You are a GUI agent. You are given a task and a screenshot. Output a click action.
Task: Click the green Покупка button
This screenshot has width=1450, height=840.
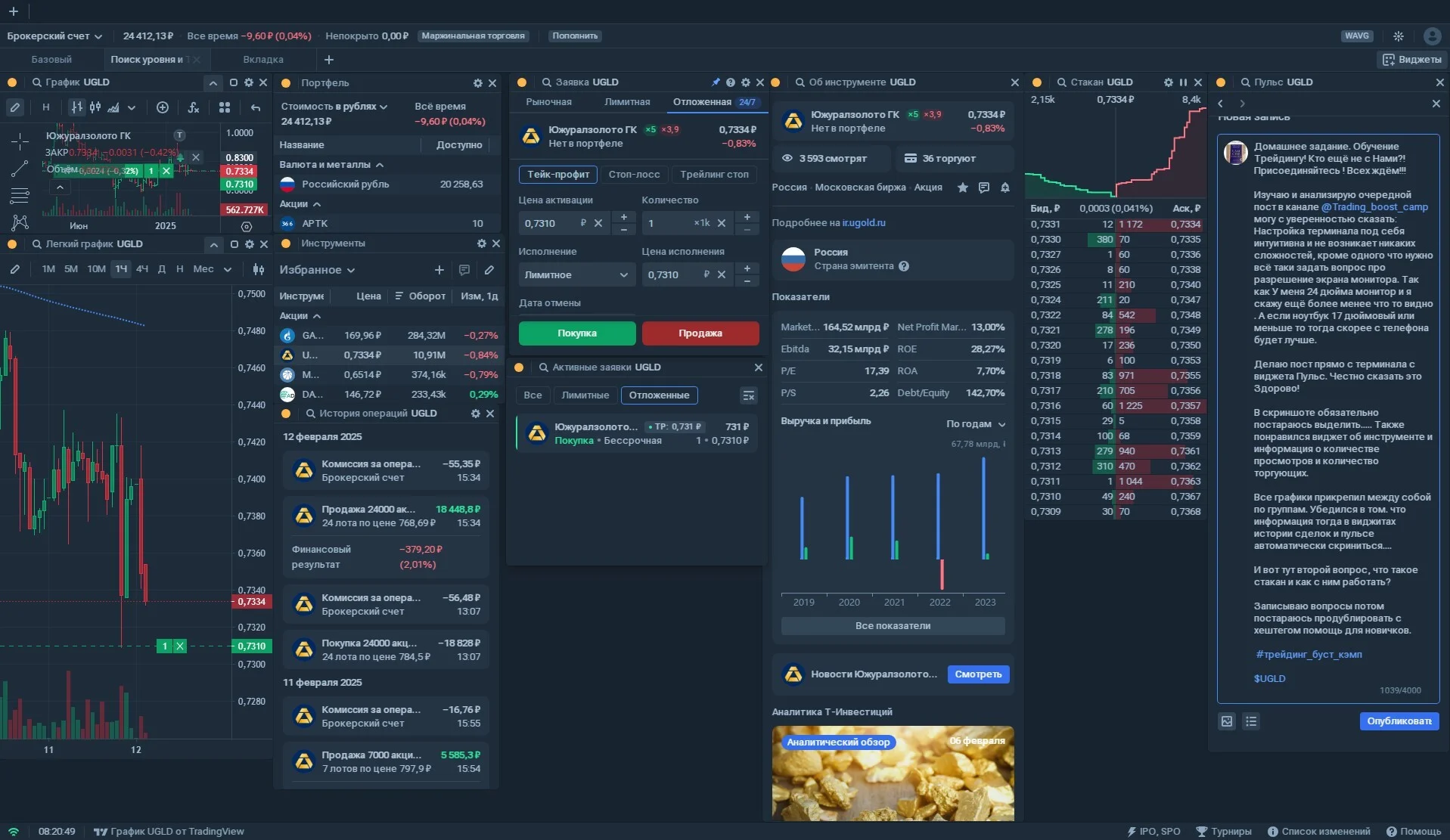[x=577, y=333]
